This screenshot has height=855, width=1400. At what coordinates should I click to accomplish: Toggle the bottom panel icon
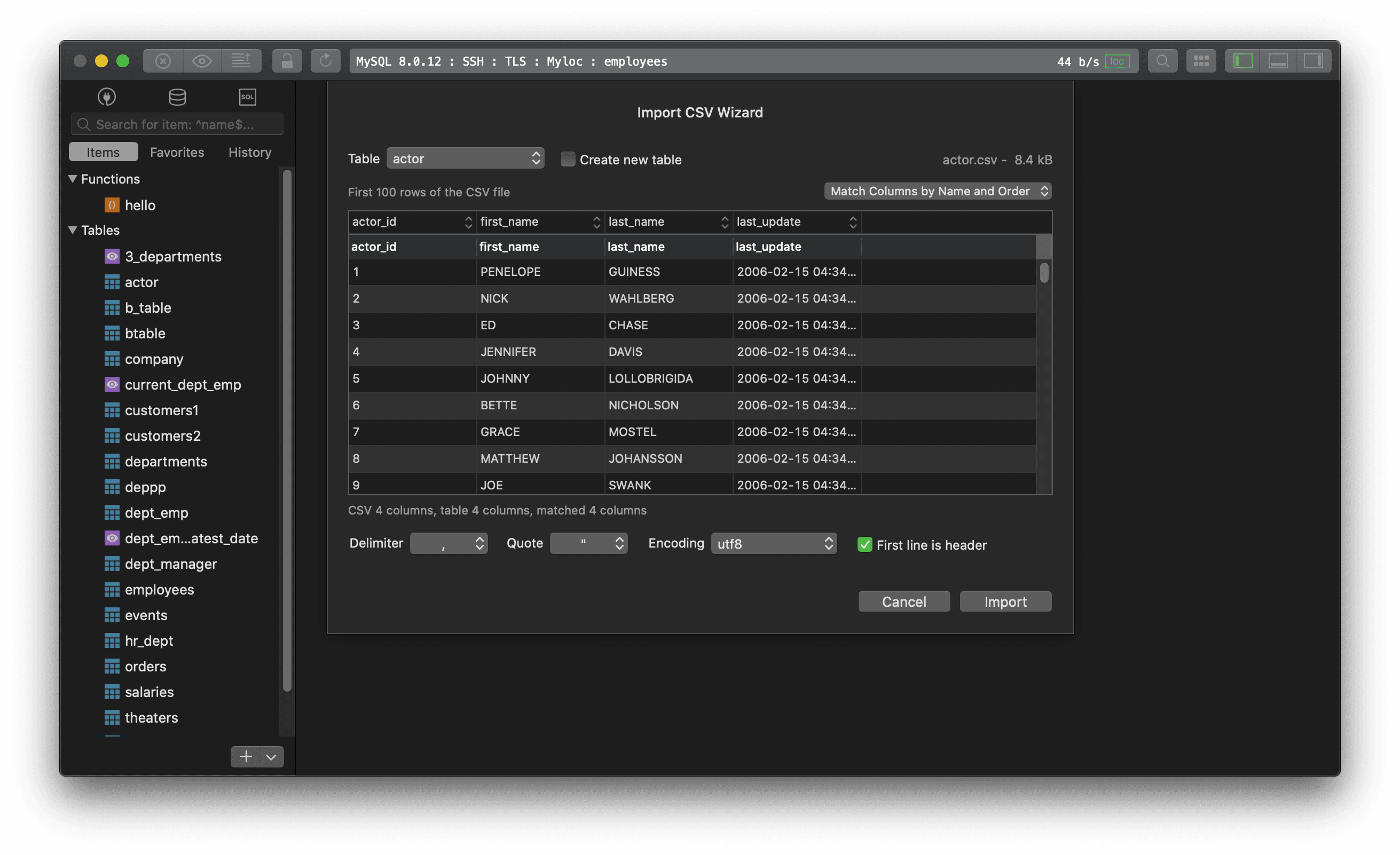coord(1278,61)
